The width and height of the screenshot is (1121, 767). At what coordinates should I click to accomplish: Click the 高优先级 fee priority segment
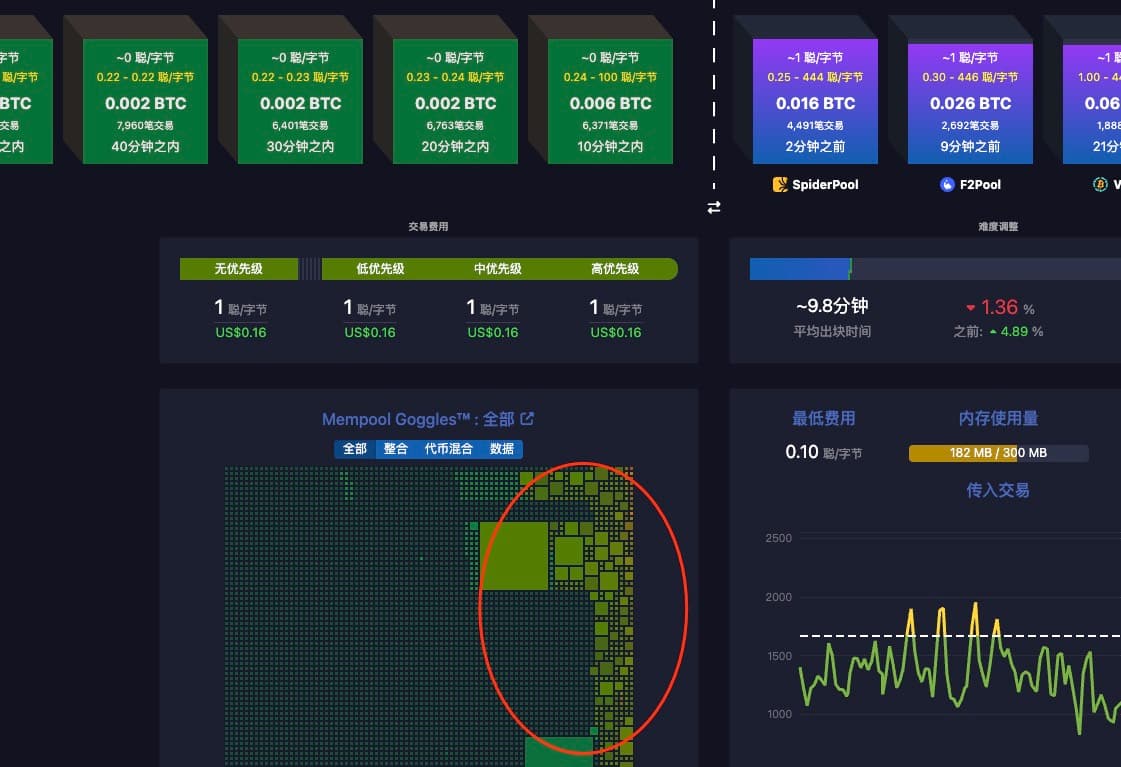[x=615, y=269]
